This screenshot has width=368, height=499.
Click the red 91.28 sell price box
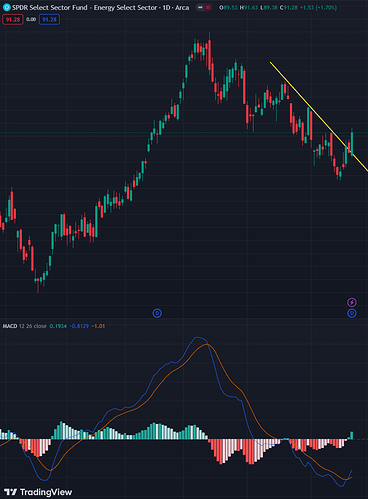(13, 20)
